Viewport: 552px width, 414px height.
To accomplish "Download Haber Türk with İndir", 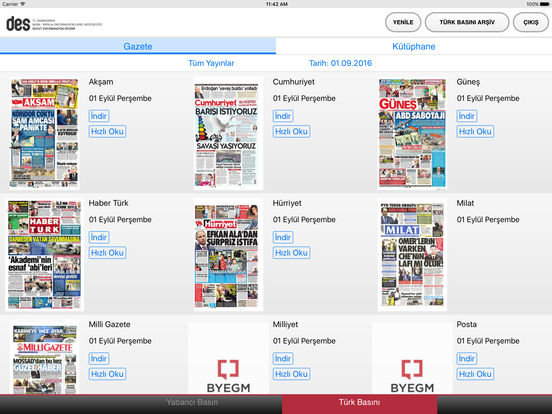I will click(99, 237).
